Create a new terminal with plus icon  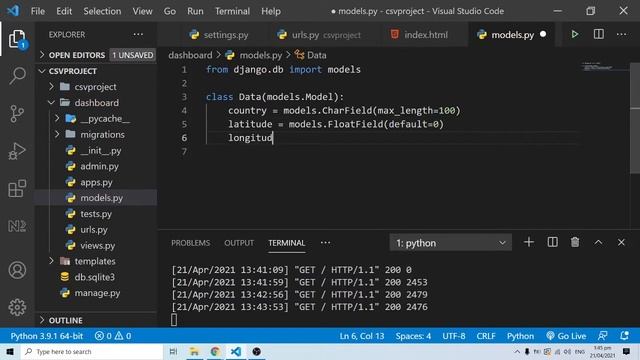tap(529, 242)
